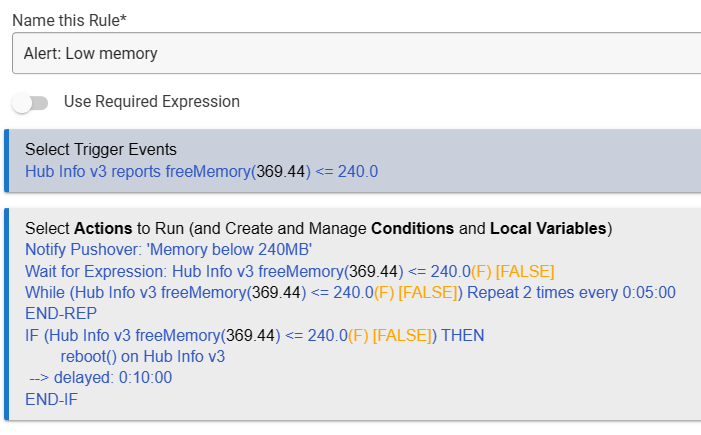Select the Wait for Expression action line
This screenshot has height=435, width=701.
pyautogui.click(x=289, y=271)
